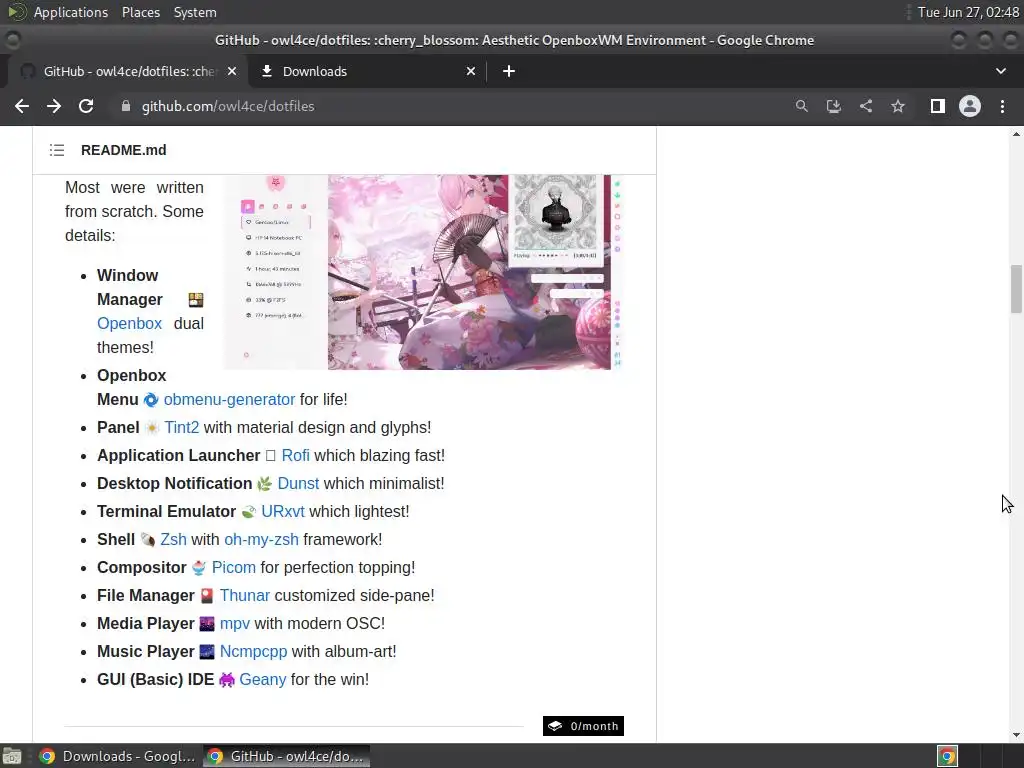Screen dimensions: 1024x768
Task: Click Chrome tray icon in bottom panel
Action: pyautogui.click(x=947, y=756)
